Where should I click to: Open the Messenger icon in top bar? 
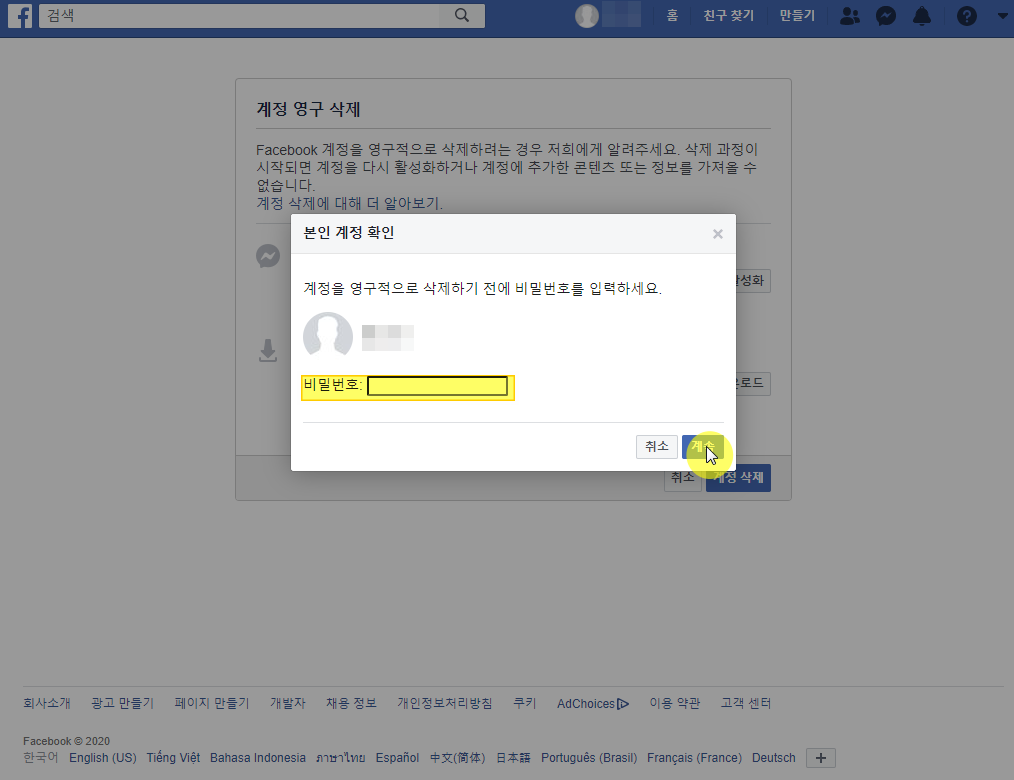coord(886,16)
